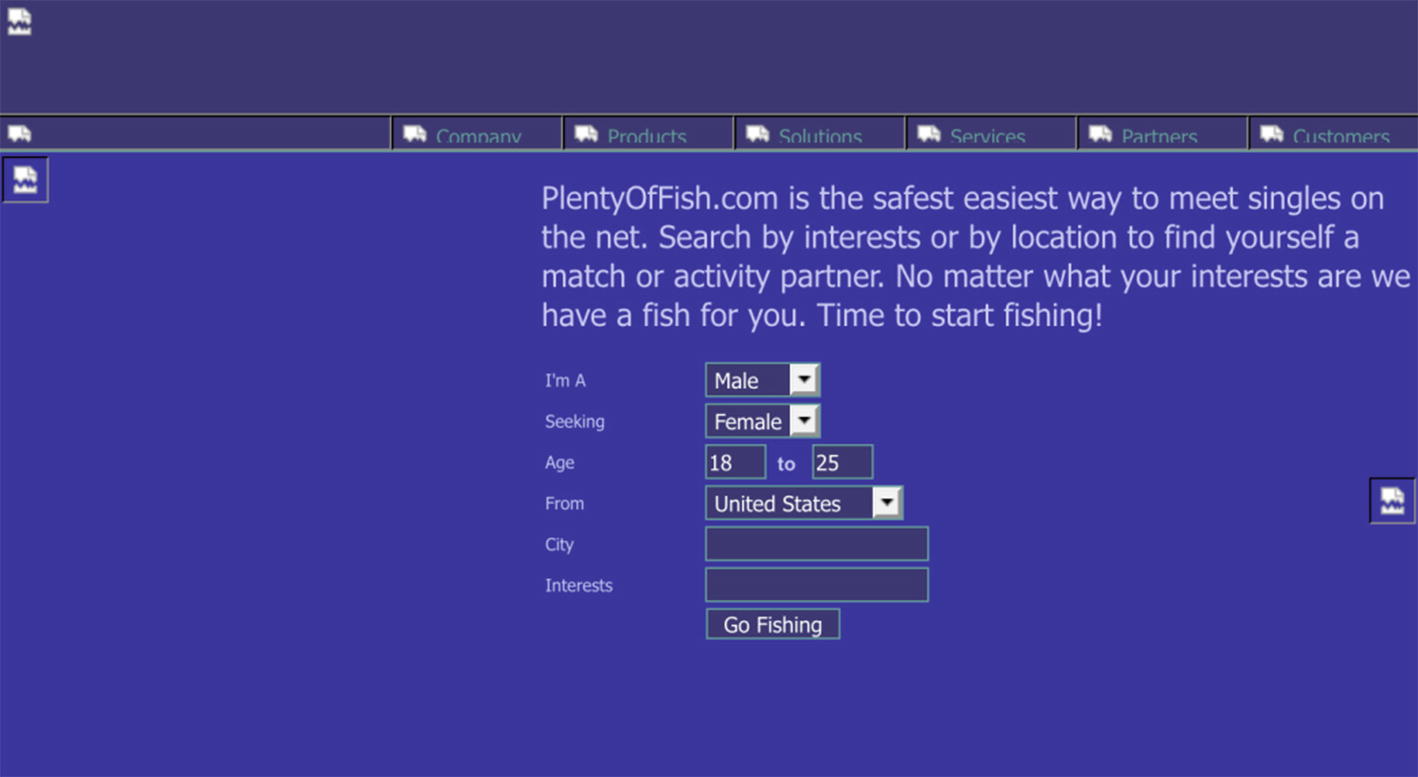Screen dimensions: 1418x777
Task: Focus the Interests text field
Action: (817, 585)
